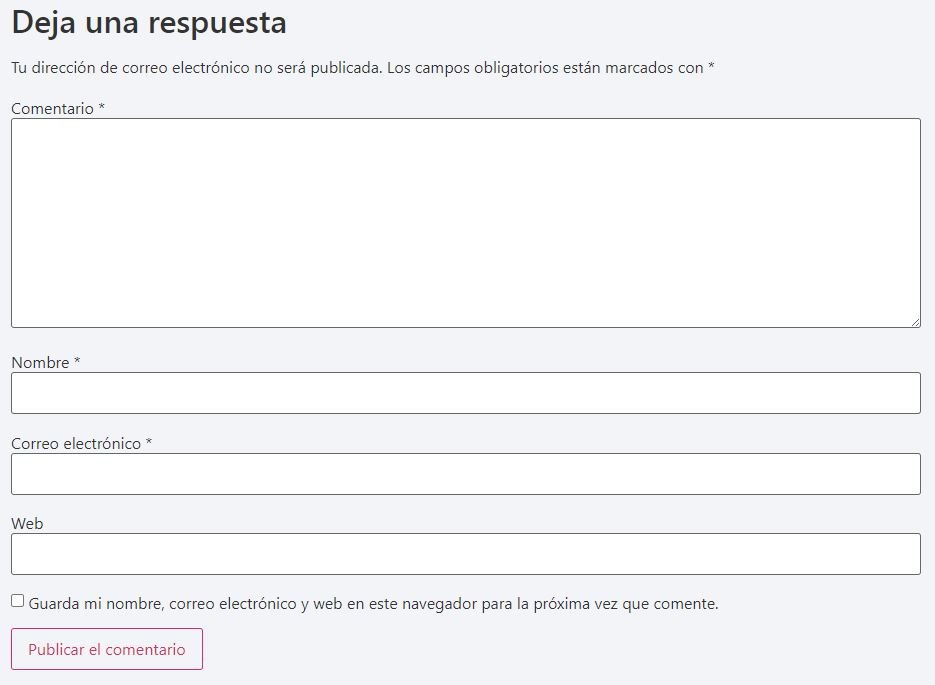Click the Correo electrónico input field
This screenshot has height=685, width=935.
(465, 474)
